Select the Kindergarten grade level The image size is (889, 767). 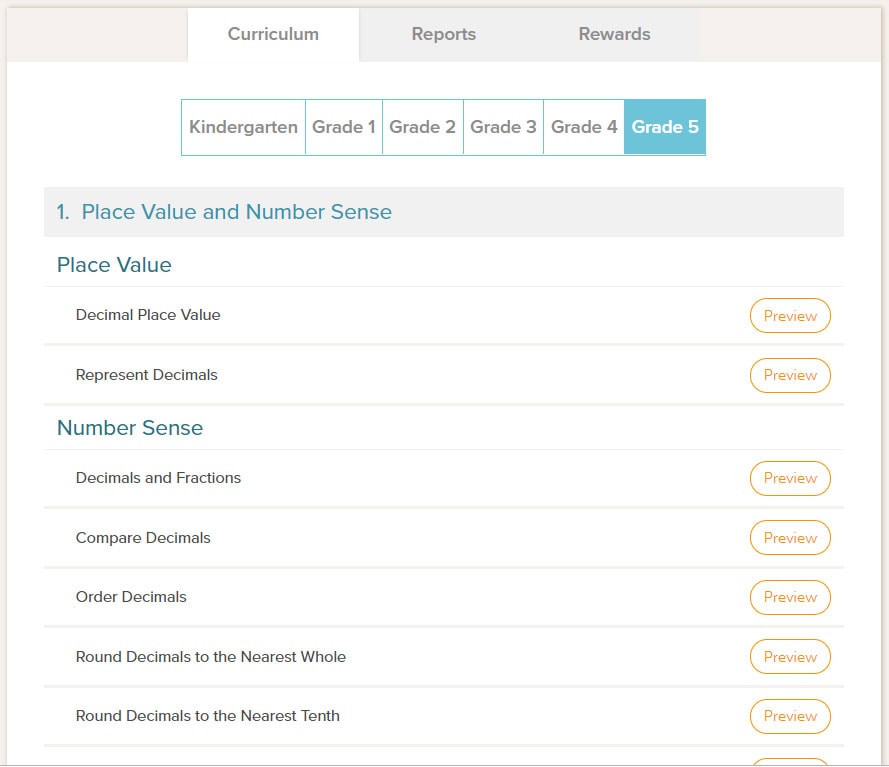click(243, 127)
